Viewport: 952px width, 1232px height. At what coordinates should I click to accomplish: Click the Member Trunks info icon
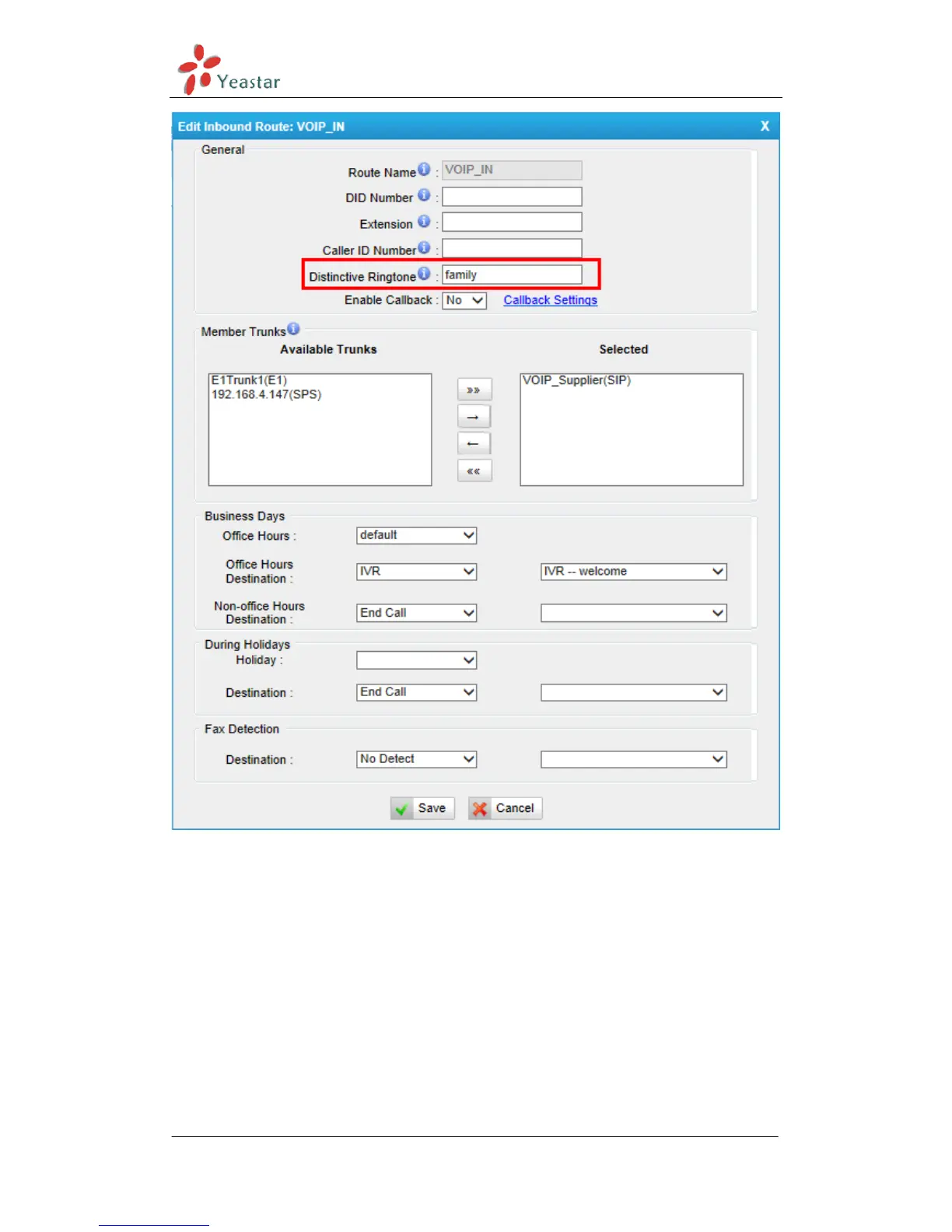[293, 328]
